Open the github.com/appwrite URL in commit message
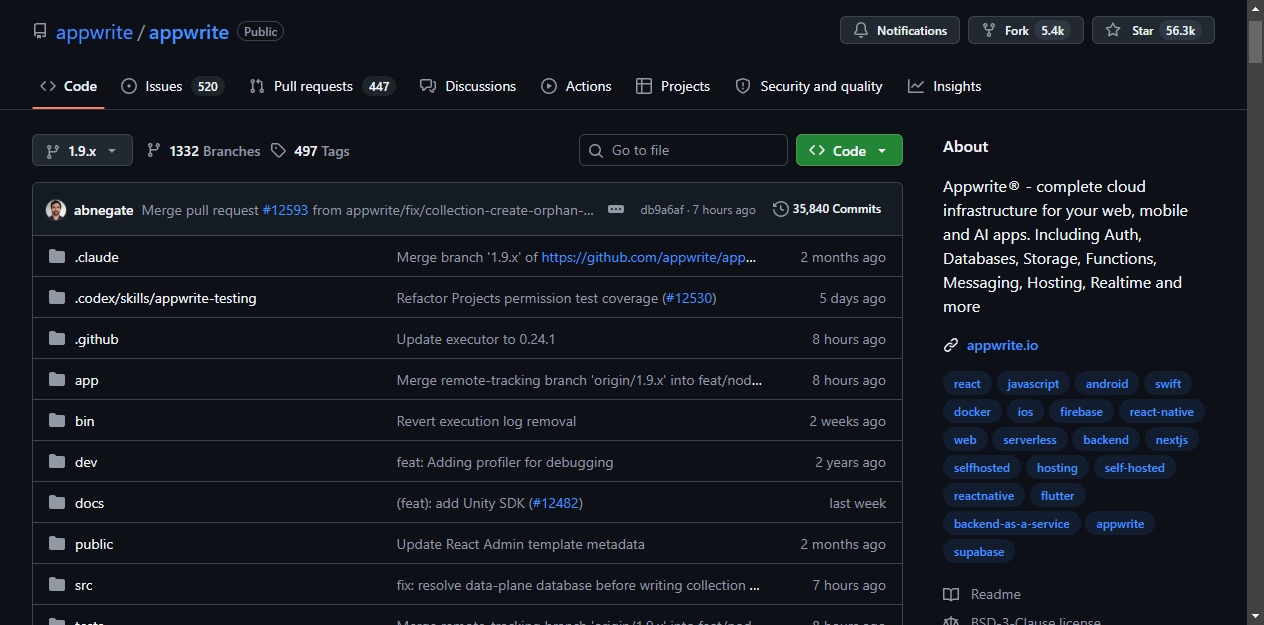The width and height of the screenshot is (1264, 625). click(x=648, y=257)
